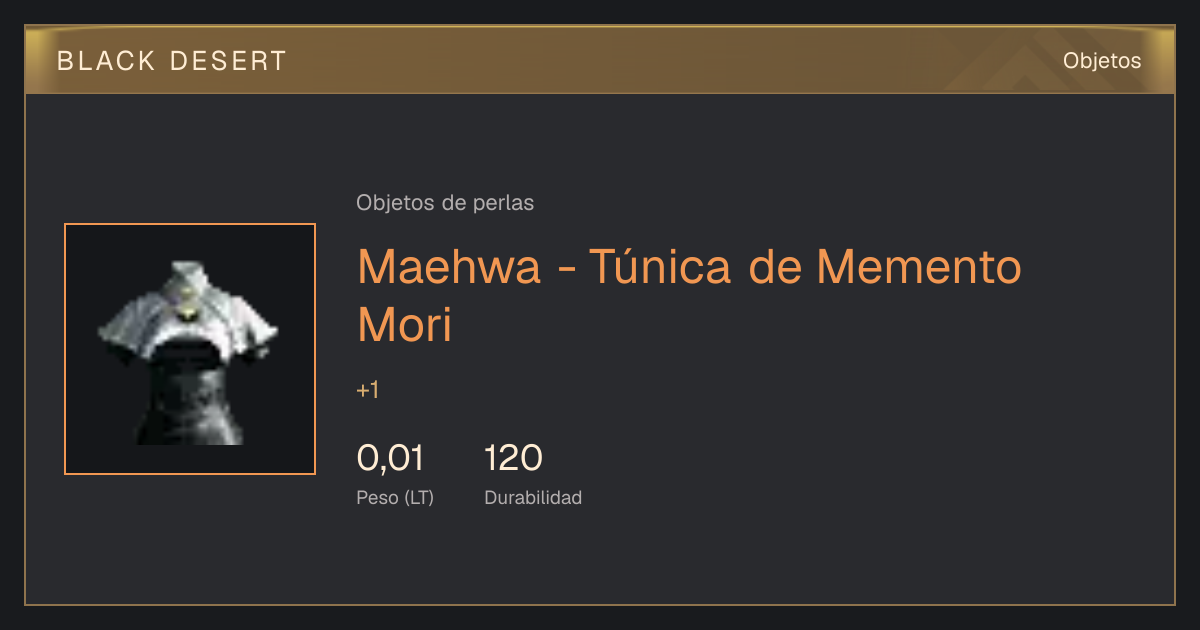The image size is (1200, 630).
Task: Click the +1 enhancement level text
Action: [x=368, y=390]
